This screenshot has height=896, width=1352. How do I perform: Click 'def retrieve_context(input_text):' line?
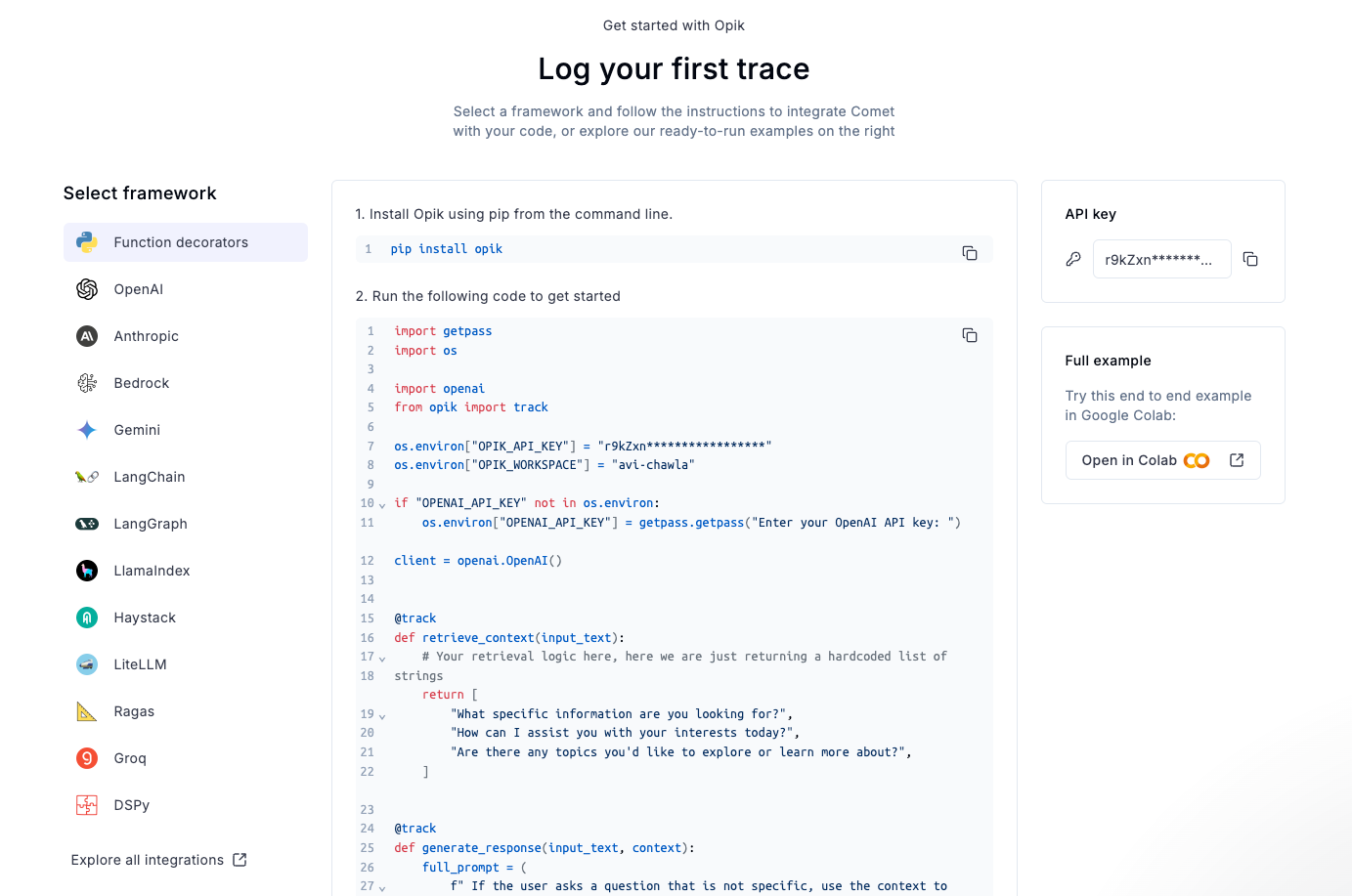[509, 638]
